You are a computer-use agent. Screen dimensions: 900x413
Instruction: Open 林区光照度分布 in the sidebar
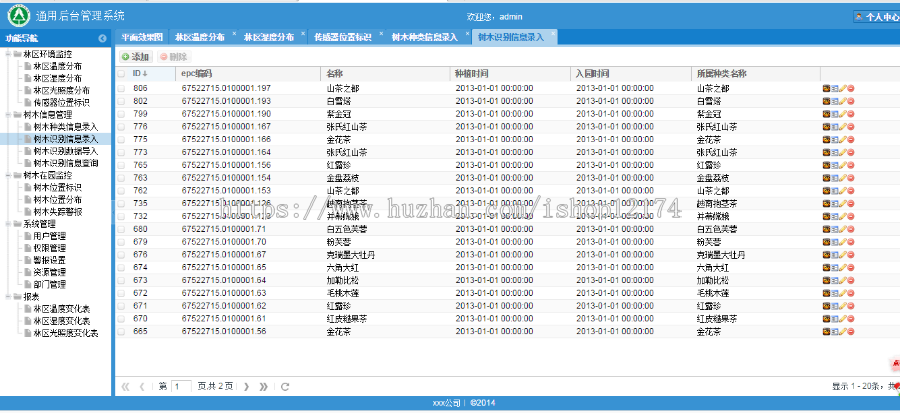click(61, 90)
